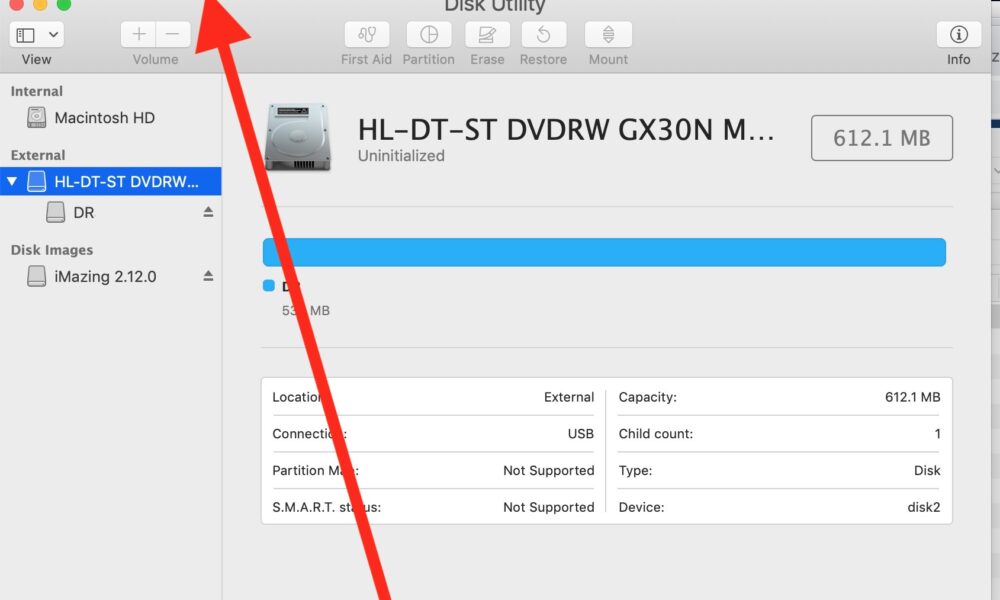Click the blue DR legend swatch

click(x=268, y=286)
